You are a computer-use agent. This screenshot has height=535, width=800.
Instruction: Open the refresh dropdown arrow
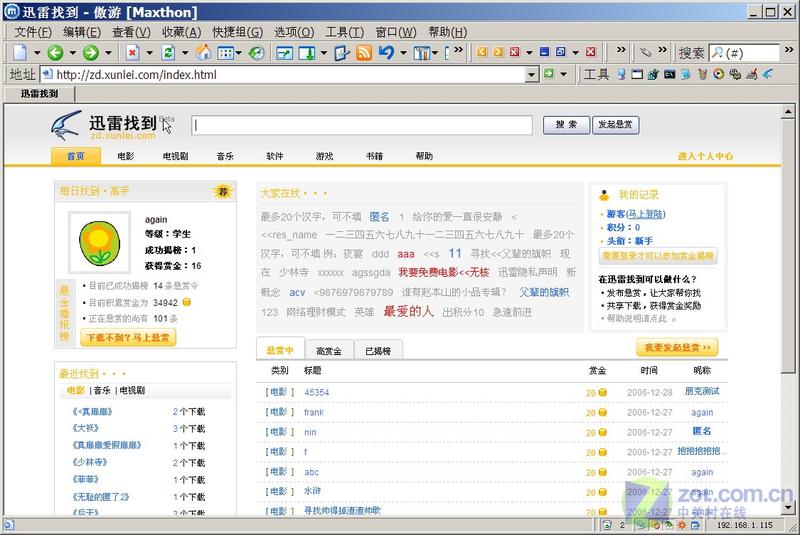tap(185, 53)
